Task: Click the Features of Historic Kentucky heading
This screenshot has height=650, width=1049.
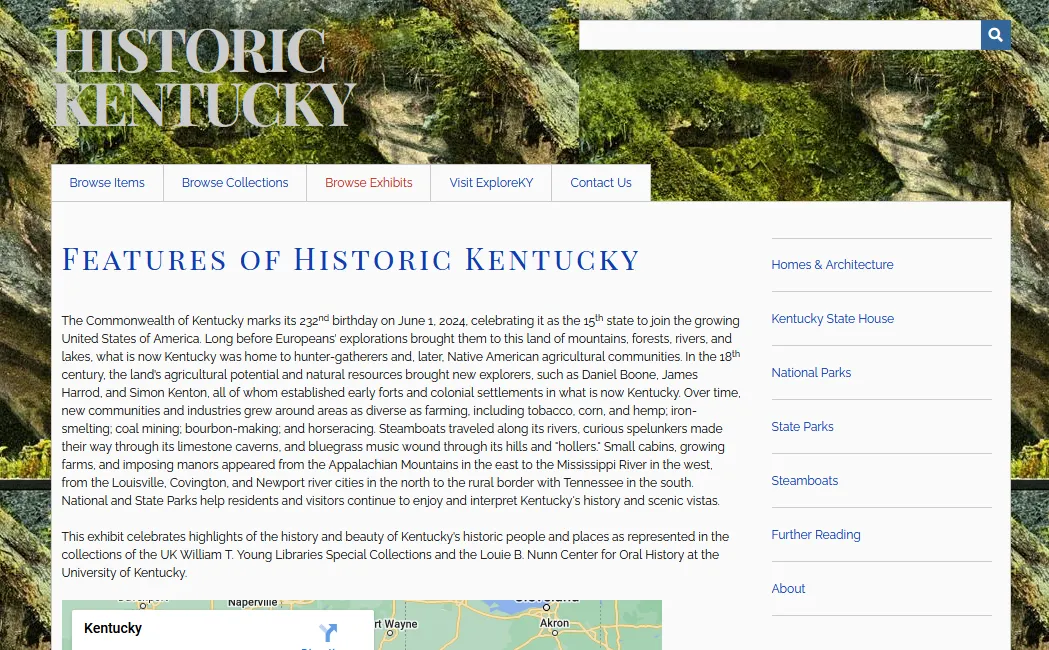Action: (x=351, y=259)
